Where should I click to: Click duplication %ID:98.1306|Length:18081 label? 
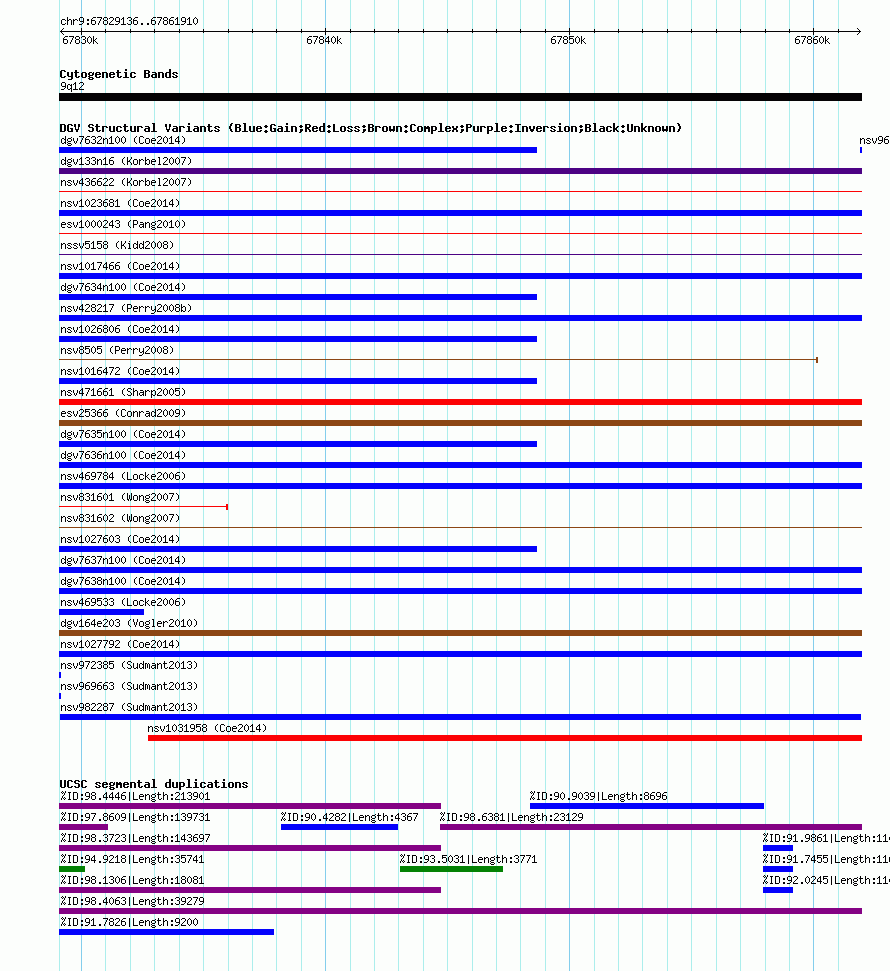point(132,882)
